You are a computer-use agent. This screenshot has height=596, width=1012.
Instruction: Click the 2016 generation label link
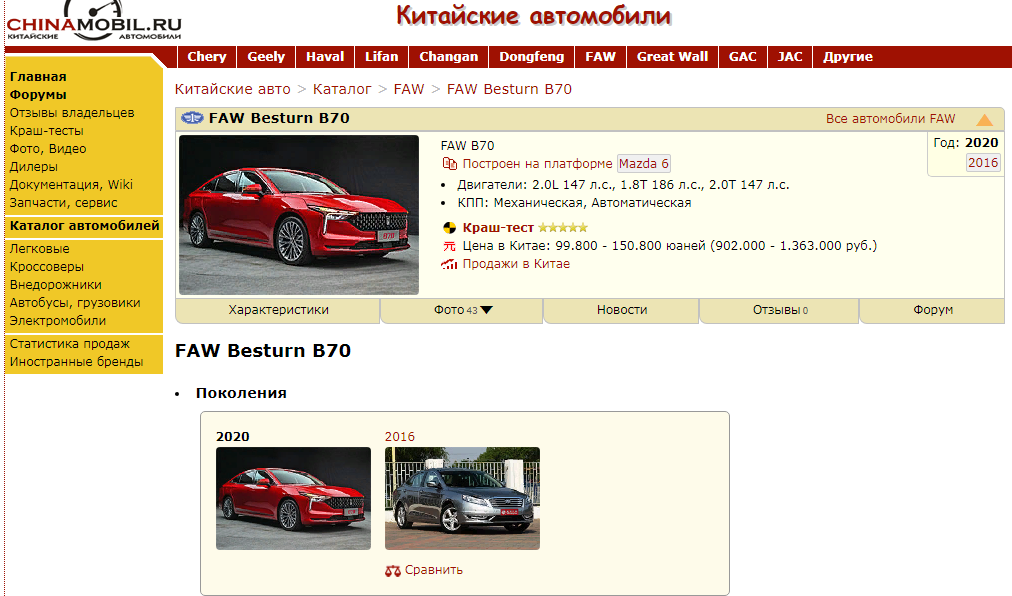[400, 437]
